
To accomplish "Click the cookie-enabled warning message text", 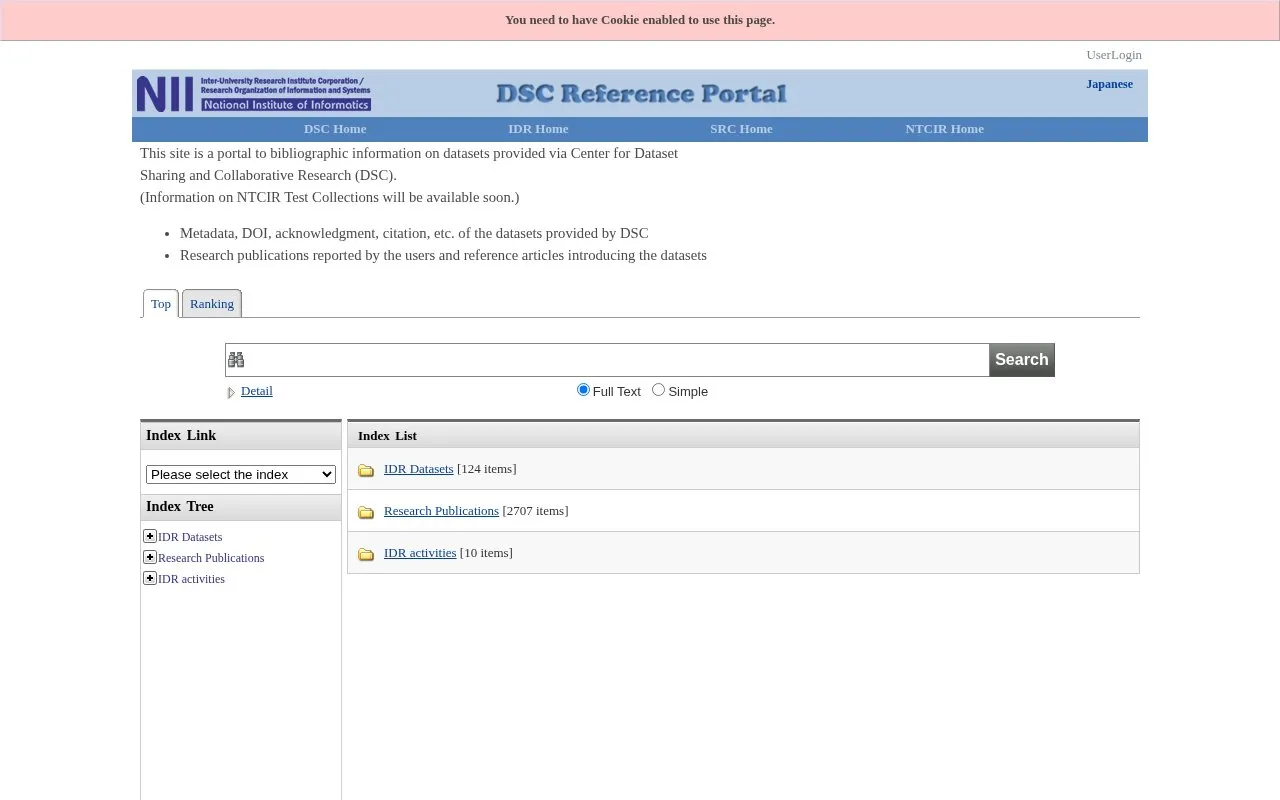I will (640, 20).
